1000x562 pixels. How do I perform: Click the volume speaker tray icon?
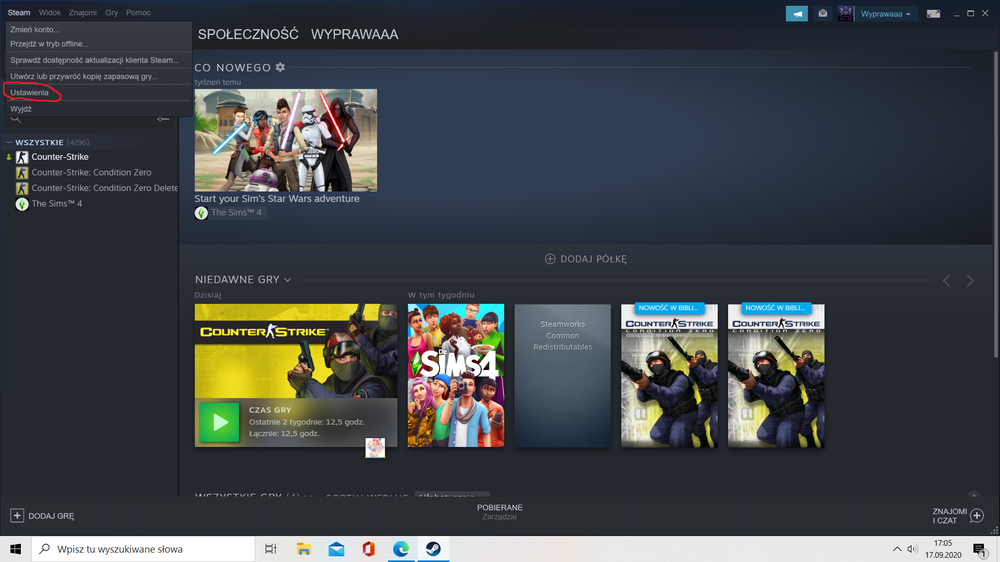tap(913, 549)
